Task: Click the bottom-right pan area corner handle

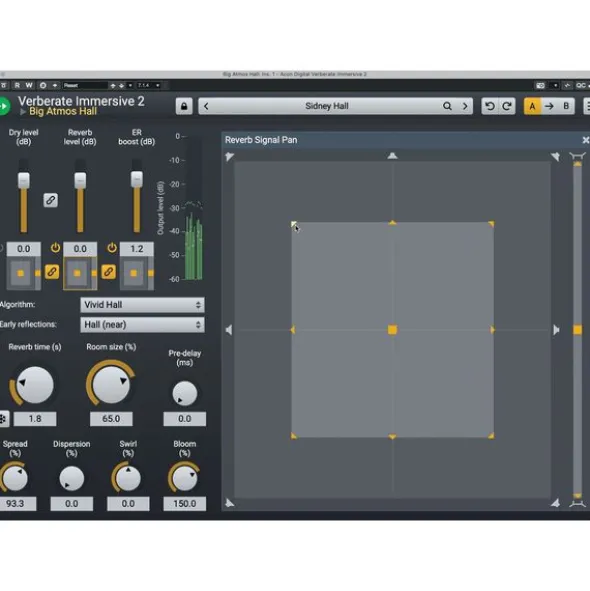Action: (491, 436)
